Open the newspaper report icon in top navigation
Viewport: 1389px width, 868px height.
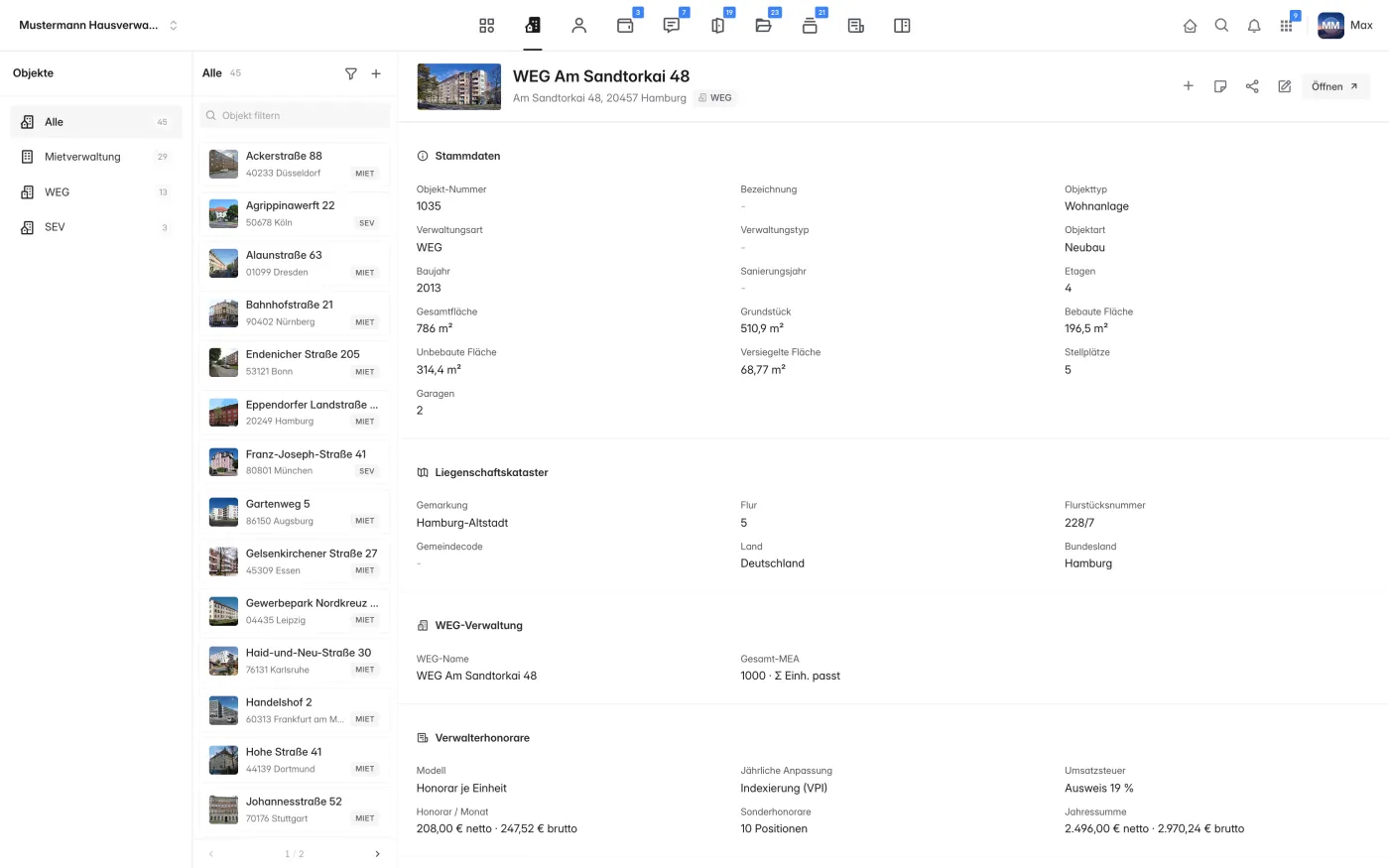856,26
